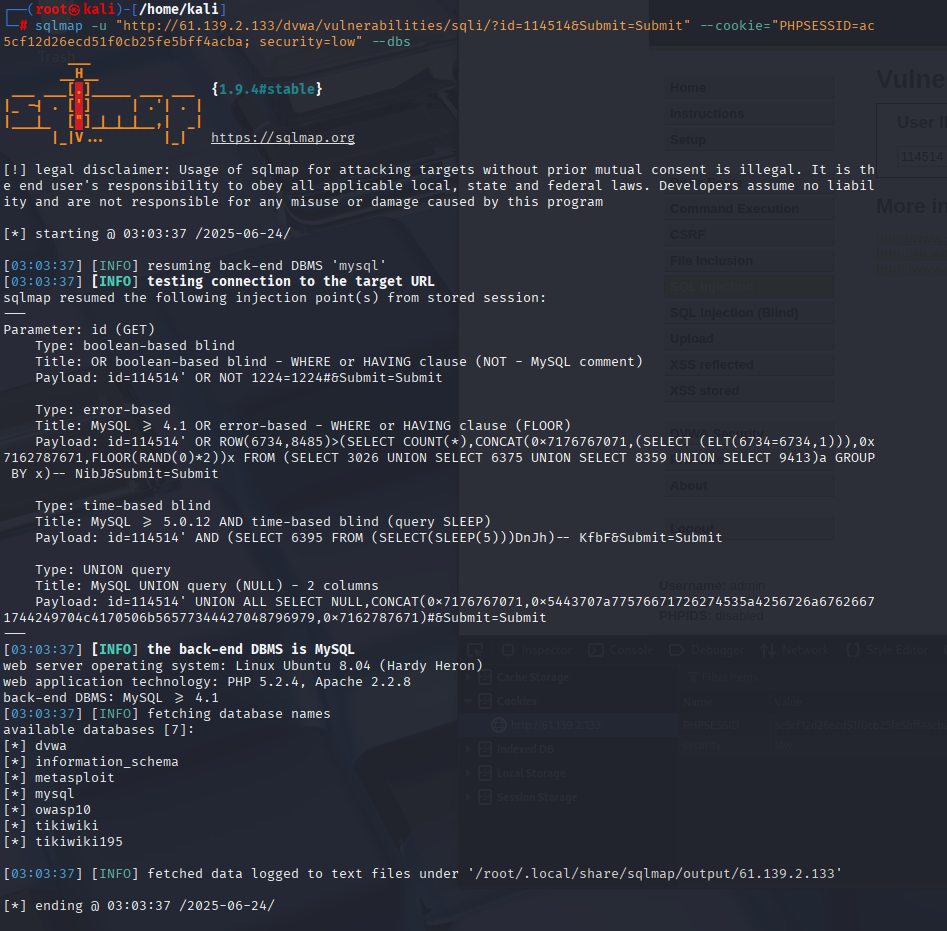Image resolution: width=947 pixels, height=931 pixels.
Task: Click 'tikiwiki195' in the databases list
Action: pyautogui.click(x=79, y=842)
